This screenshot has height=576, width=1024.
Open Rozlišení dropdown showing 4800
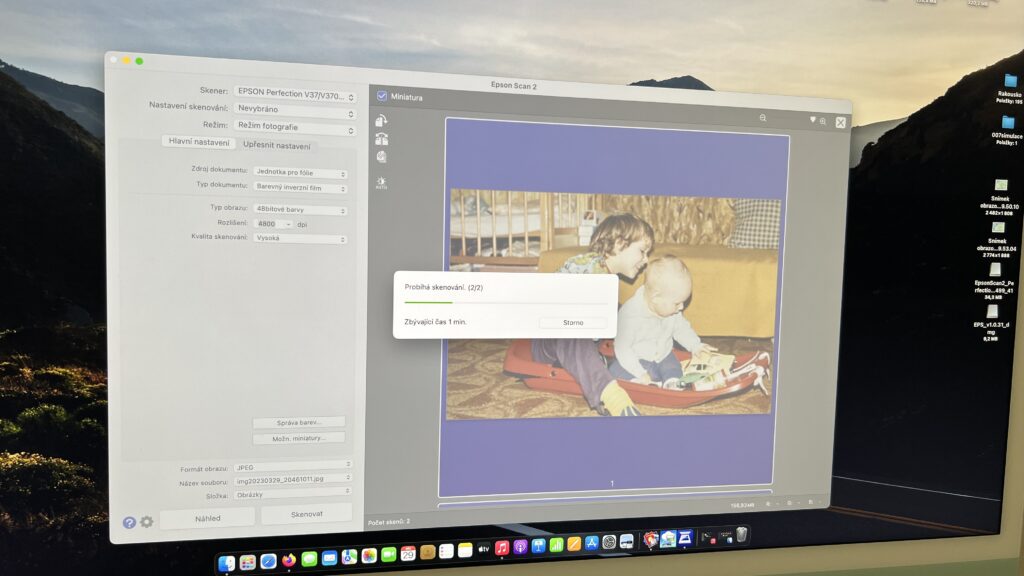tap(274, 224)
